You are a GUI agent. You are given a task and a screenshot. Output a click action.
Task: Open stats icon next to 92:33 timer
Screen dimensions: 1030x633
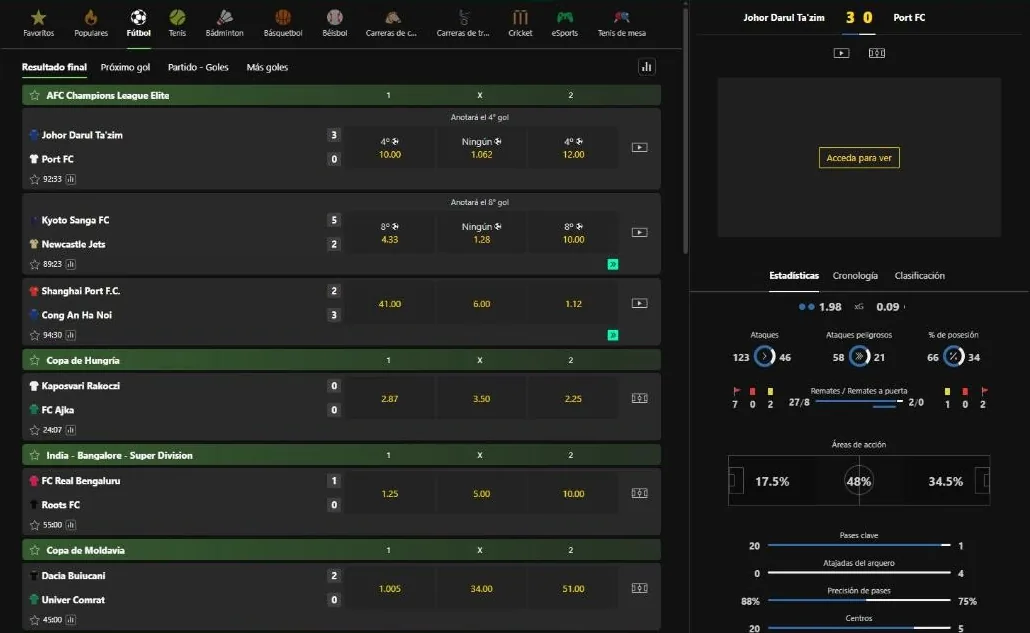(70, 179)
